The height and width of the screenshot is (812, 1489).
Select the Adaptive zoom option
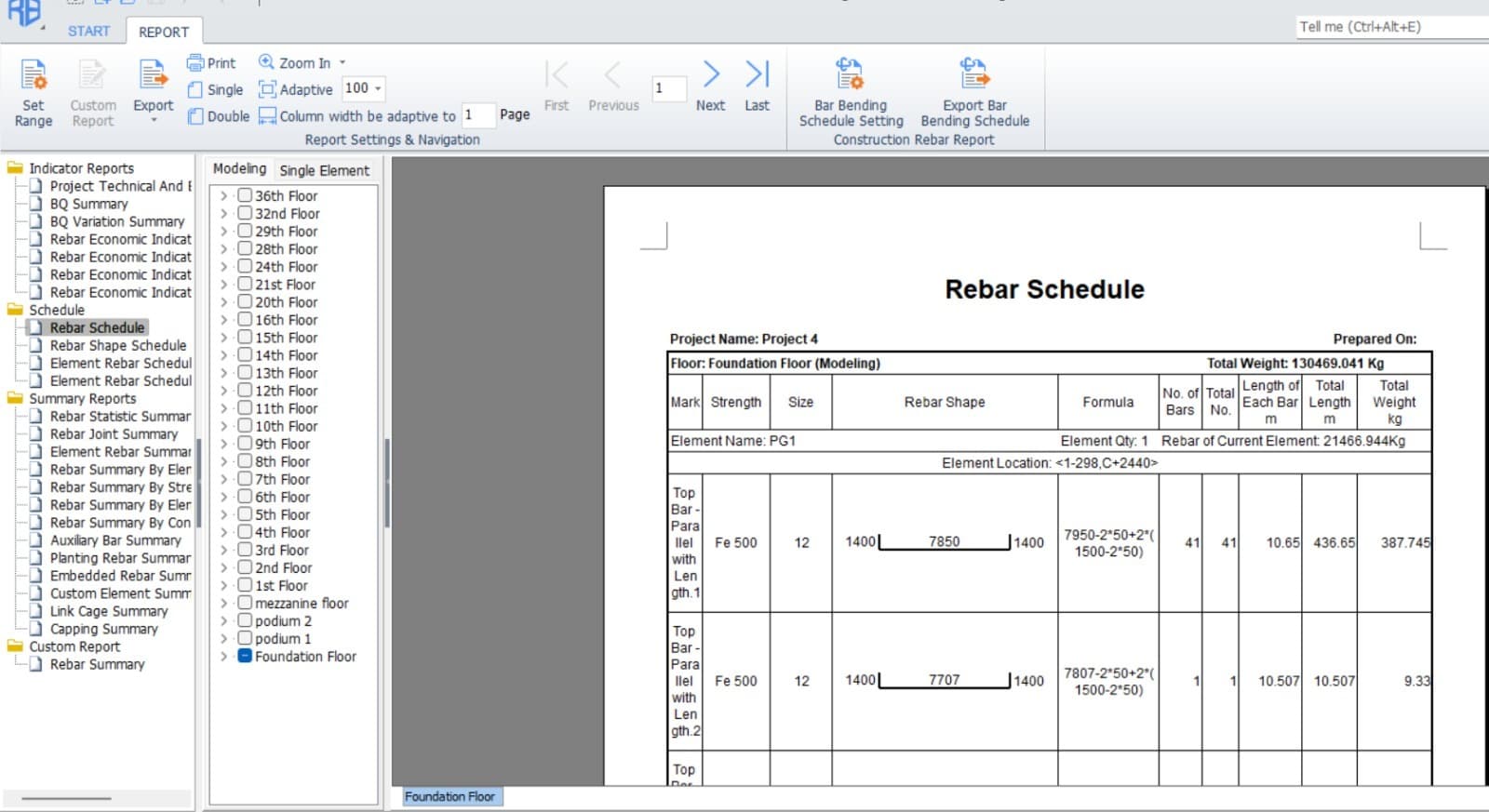click(296, 89)
